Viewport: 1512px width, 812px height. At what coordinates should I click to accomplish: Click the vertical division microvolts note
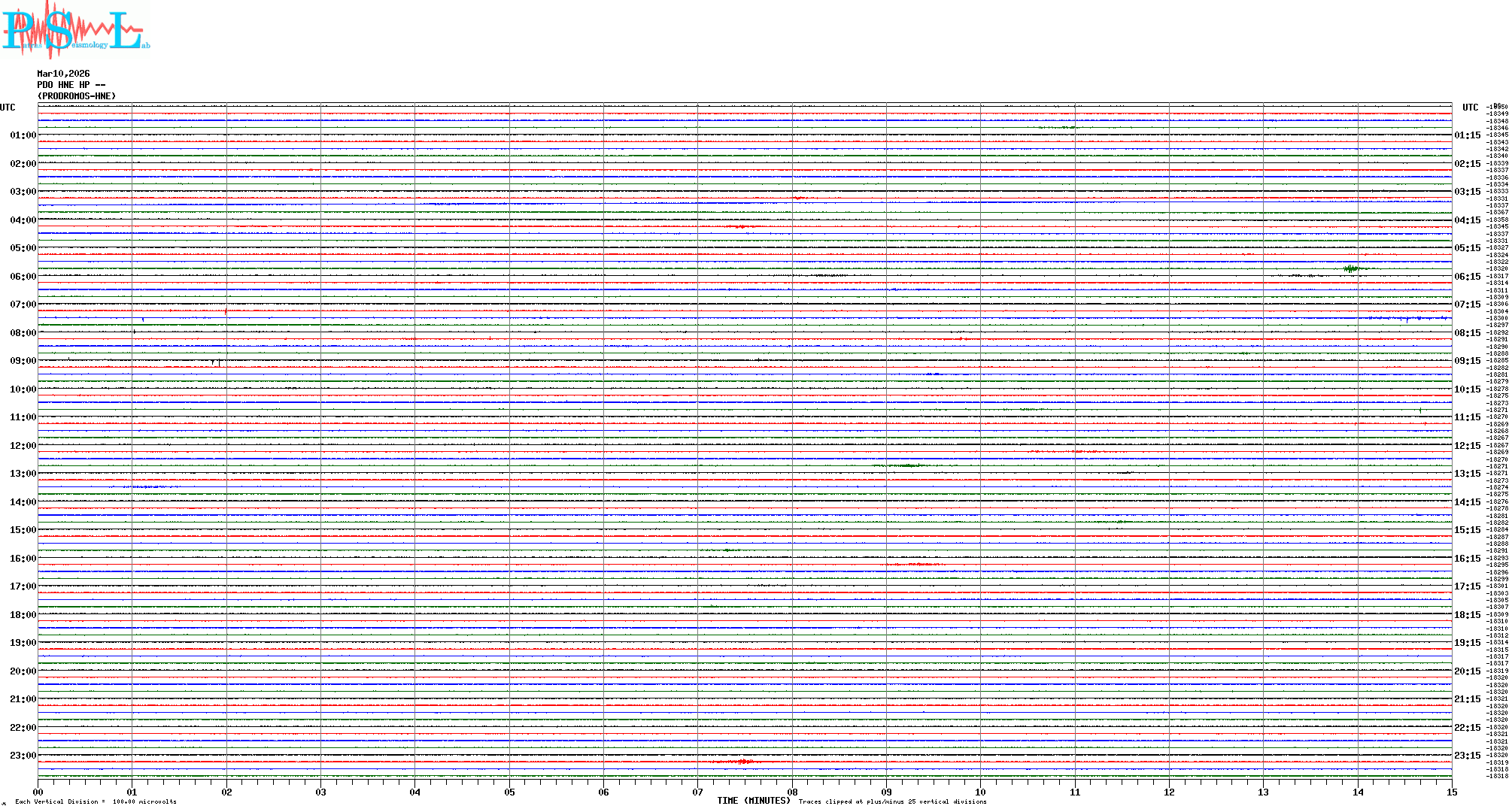pos(96,802)
